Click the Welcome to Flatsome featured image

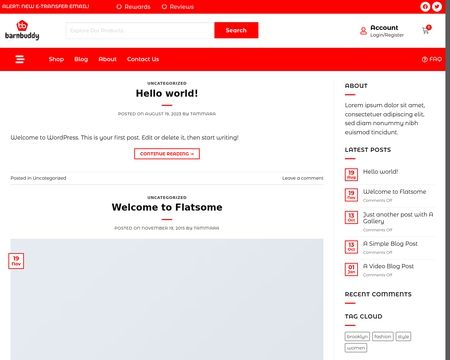[x=167, y=299]
